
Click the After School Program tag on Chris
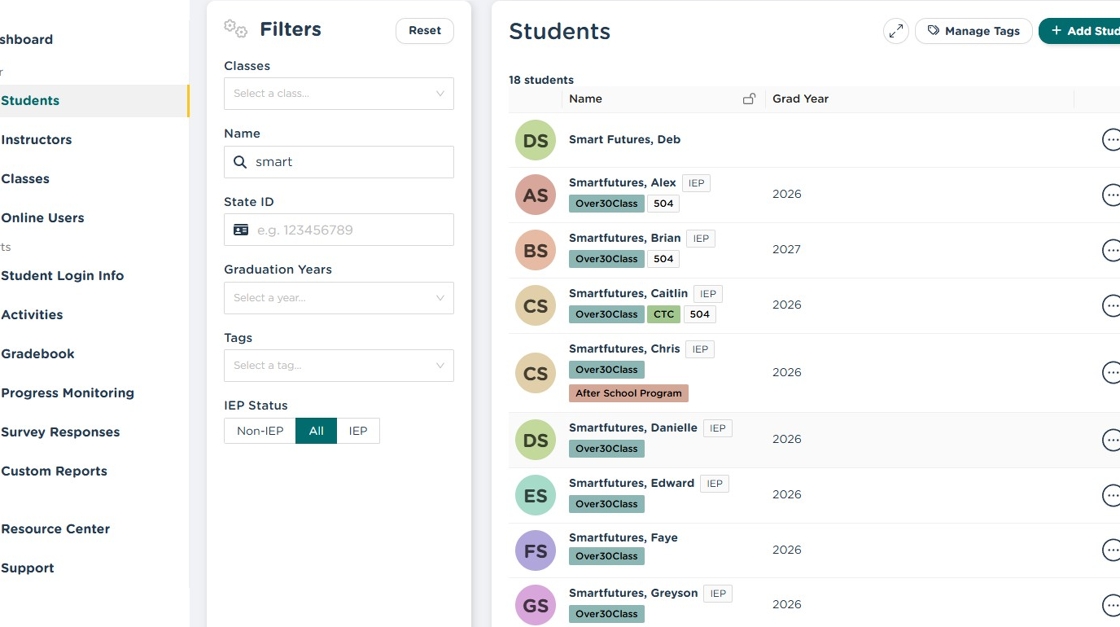pyautogui.click(x=628, y=393)
